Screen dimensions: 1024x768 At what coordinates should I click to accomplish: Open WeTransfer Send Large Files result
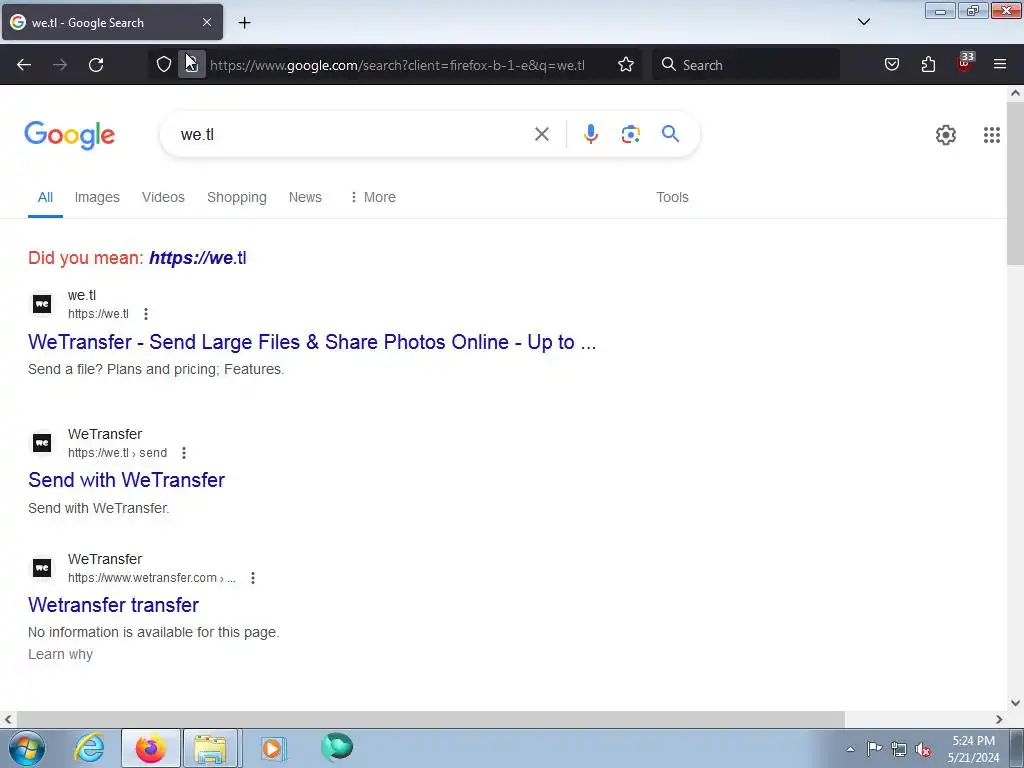click(x=312, y=342)
